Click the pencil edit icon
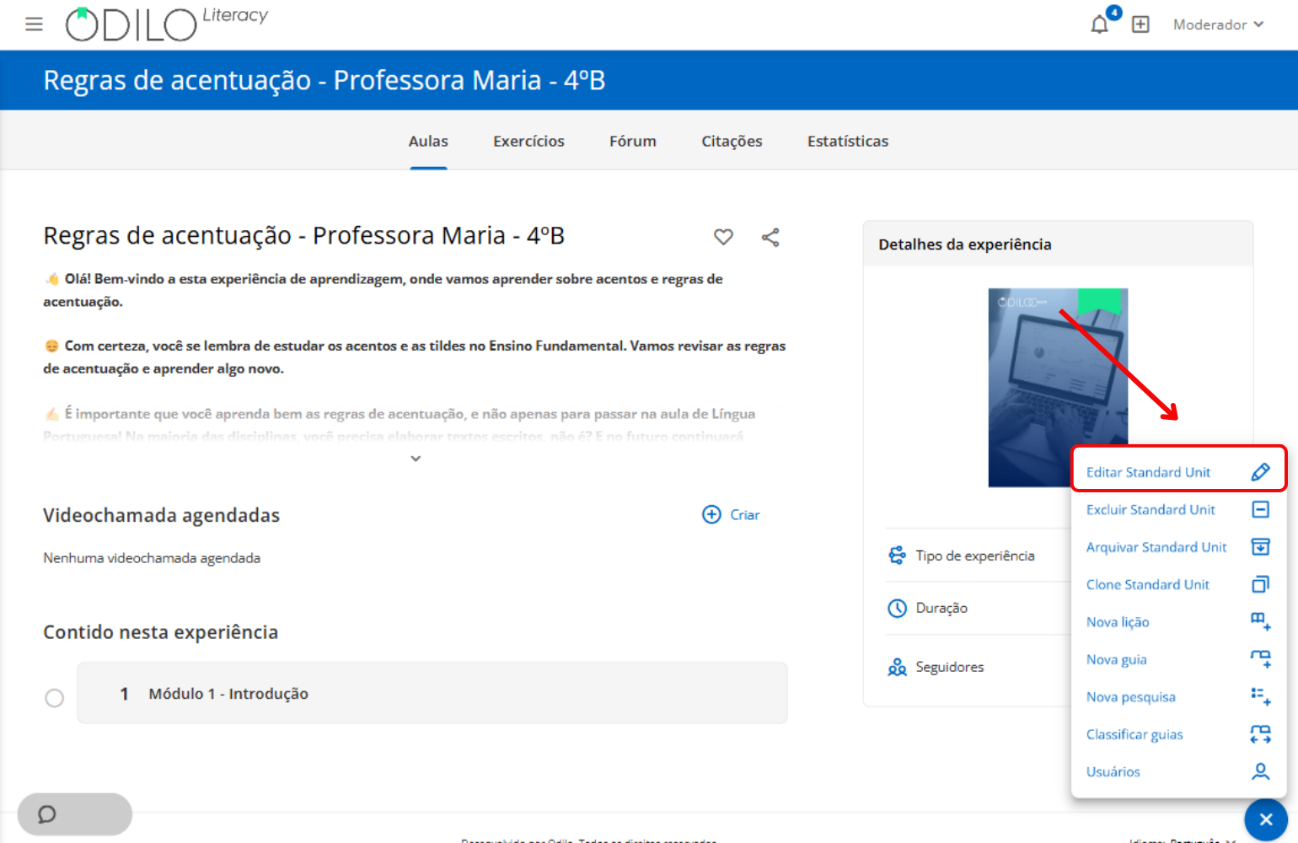This screenshot has height=843, width=1298. click(1260, 472)
